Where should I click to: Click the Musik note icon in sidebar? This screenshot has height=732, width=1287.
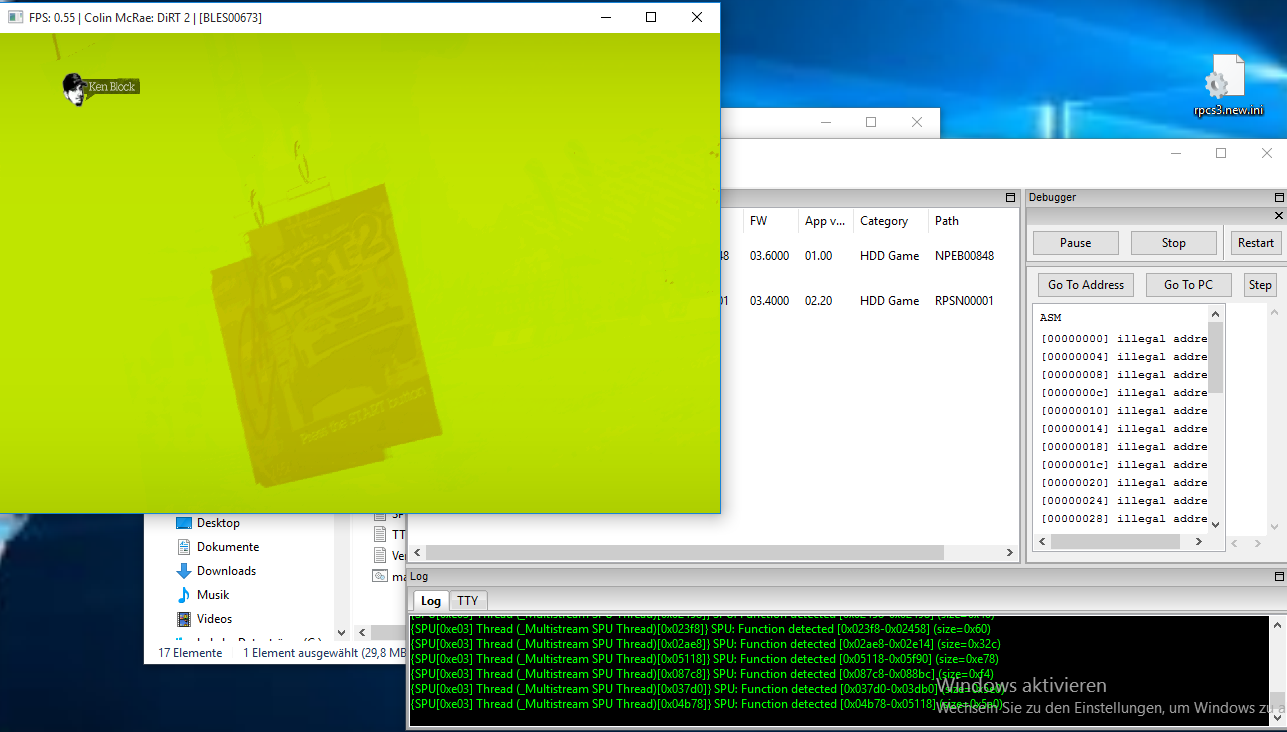tap(183, 595)
